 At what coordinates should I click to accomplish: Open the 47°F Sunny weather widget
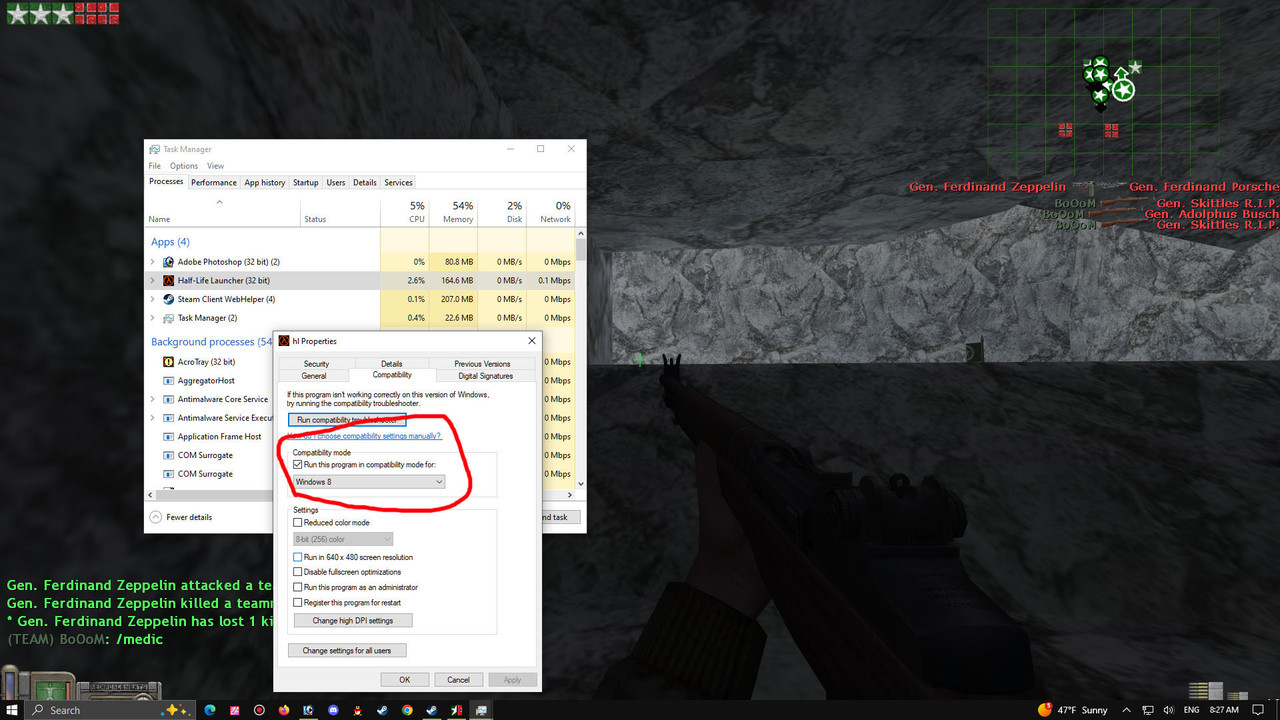tap(1073, 710)
